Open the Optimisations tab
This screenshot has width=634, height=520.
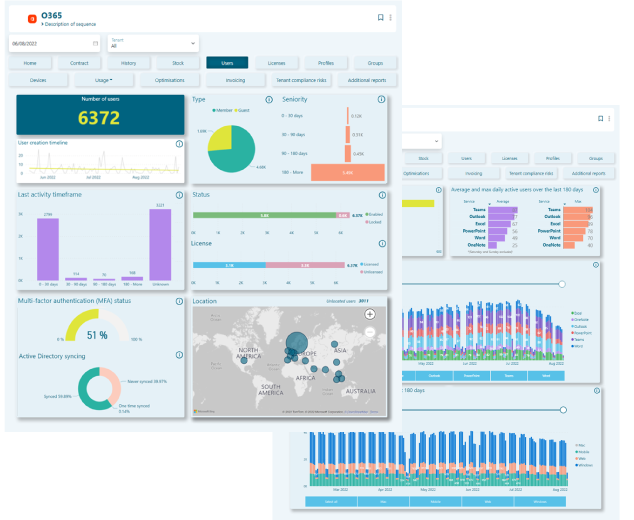point(170,80)
